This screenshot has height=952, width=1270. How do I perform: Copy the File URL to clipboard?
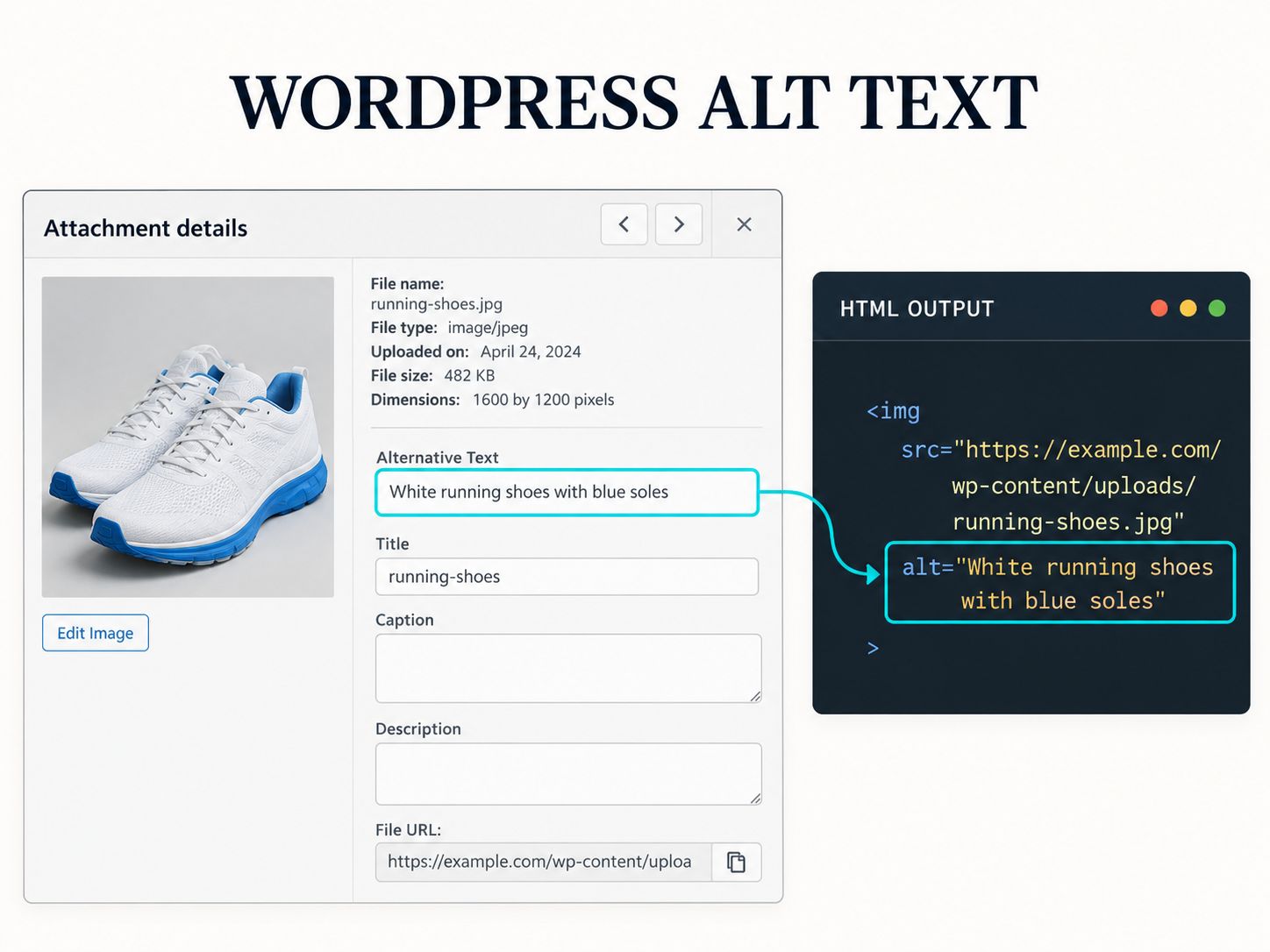tap(736, 863)
